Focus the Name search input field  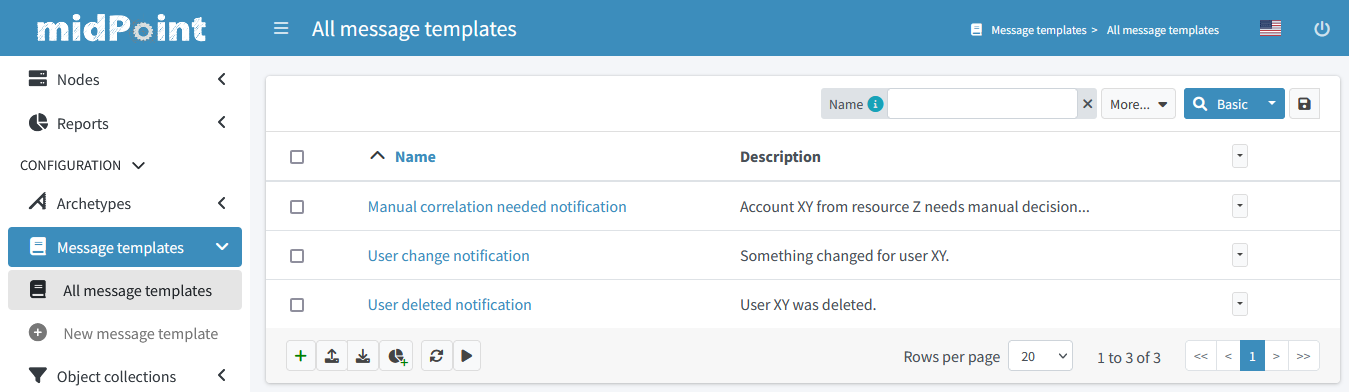point(982,104)
